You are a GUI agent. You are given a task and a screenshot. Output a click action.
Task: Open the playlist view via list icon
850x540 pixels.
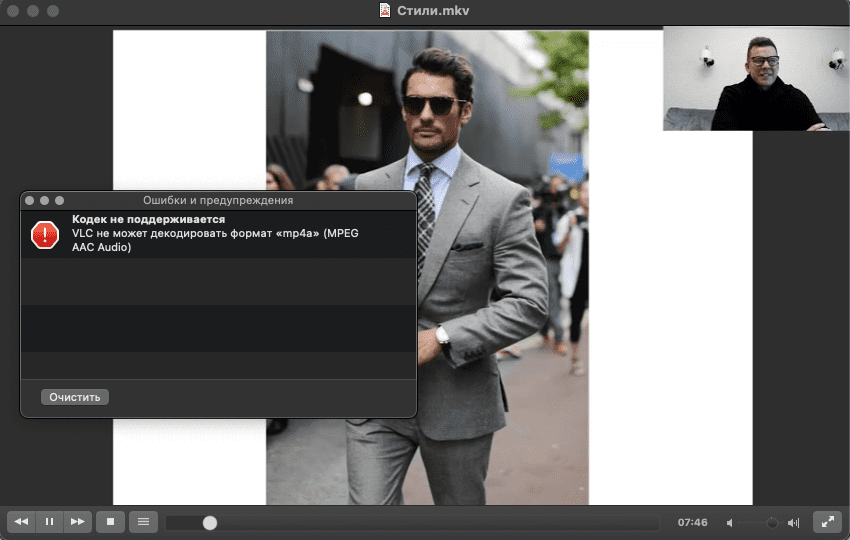[x=143, y=521]
